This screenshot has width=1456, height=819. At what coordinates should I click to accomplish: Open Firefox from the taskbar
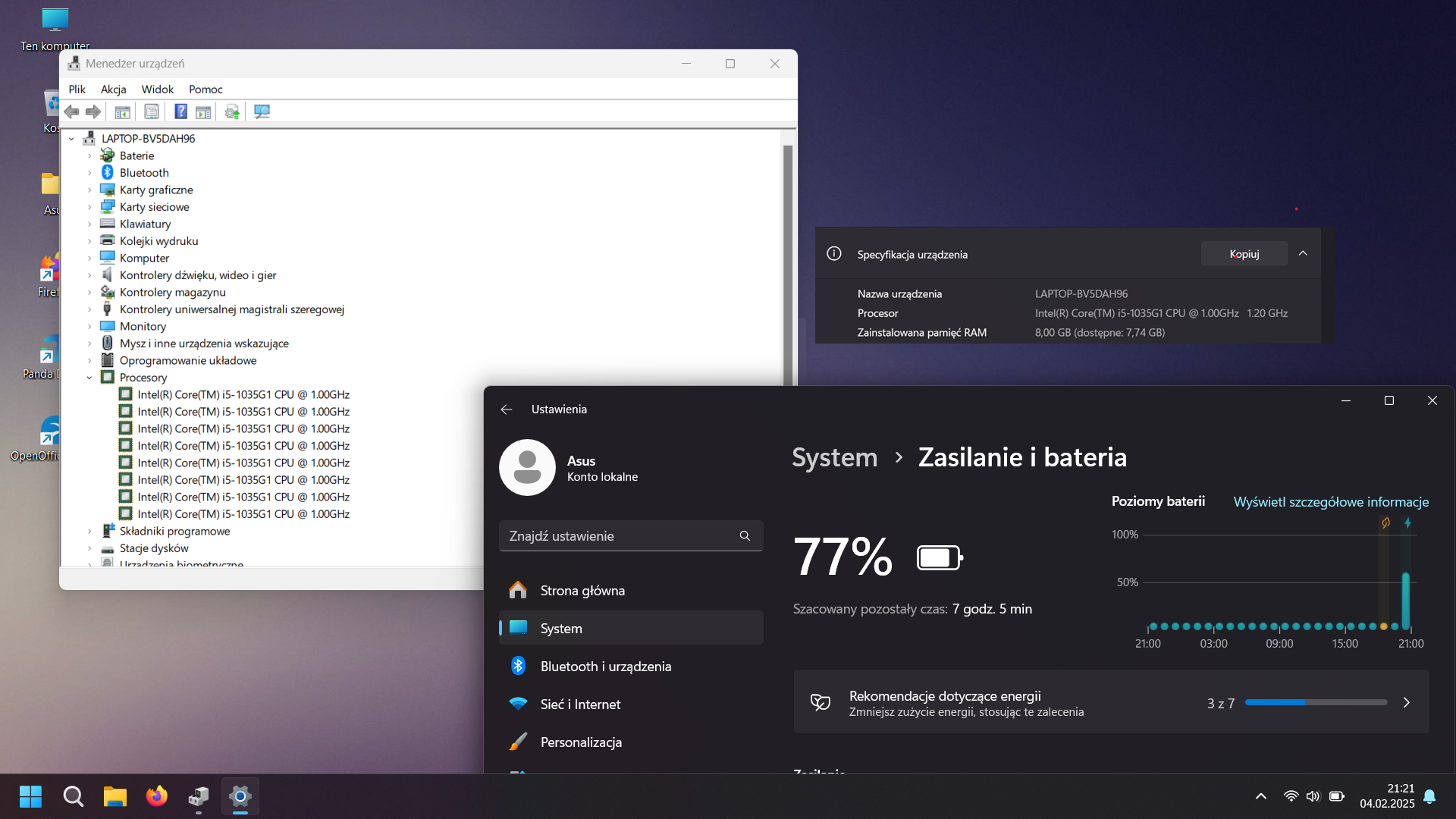pos(157,796)
